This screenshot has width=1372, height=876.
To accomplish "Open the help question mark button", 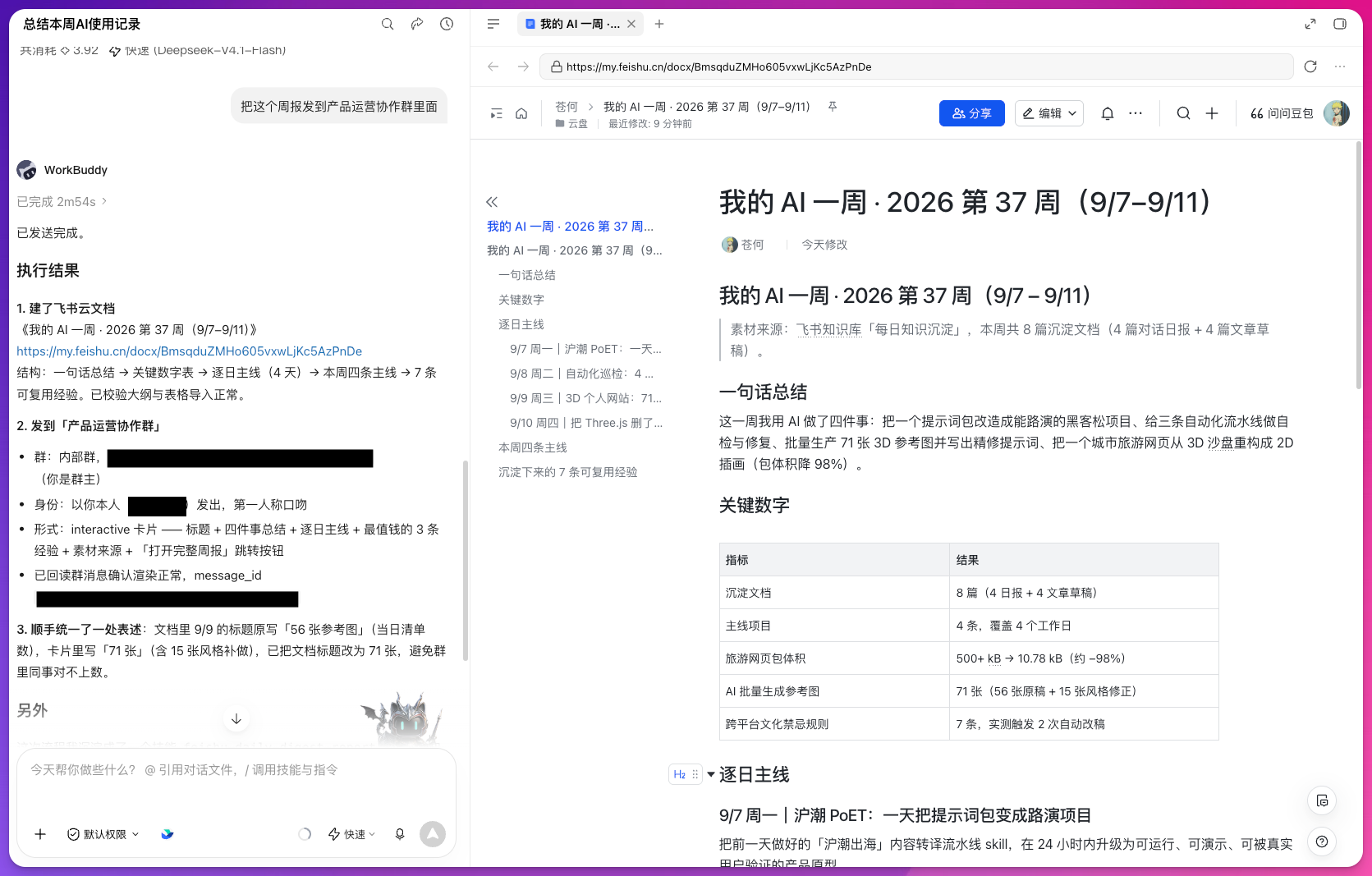I will click(x=1322, y=842).
